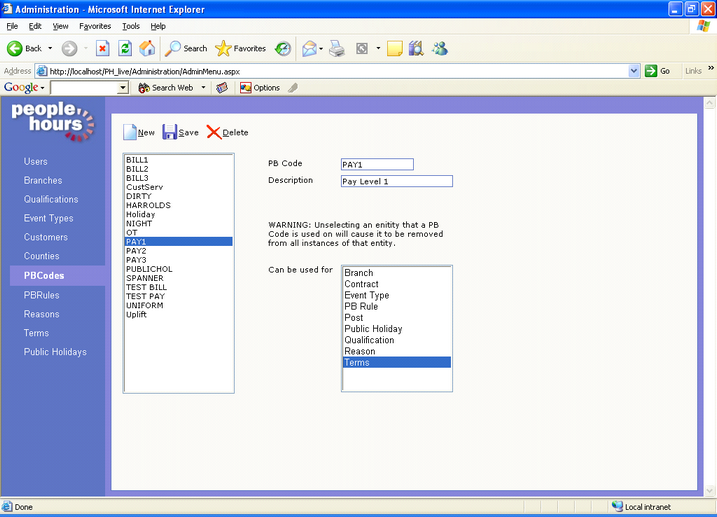This screenshot has height=517, width=717.
Task: Select PAY2 in the PB codes list
Action: tap(136, 251)
